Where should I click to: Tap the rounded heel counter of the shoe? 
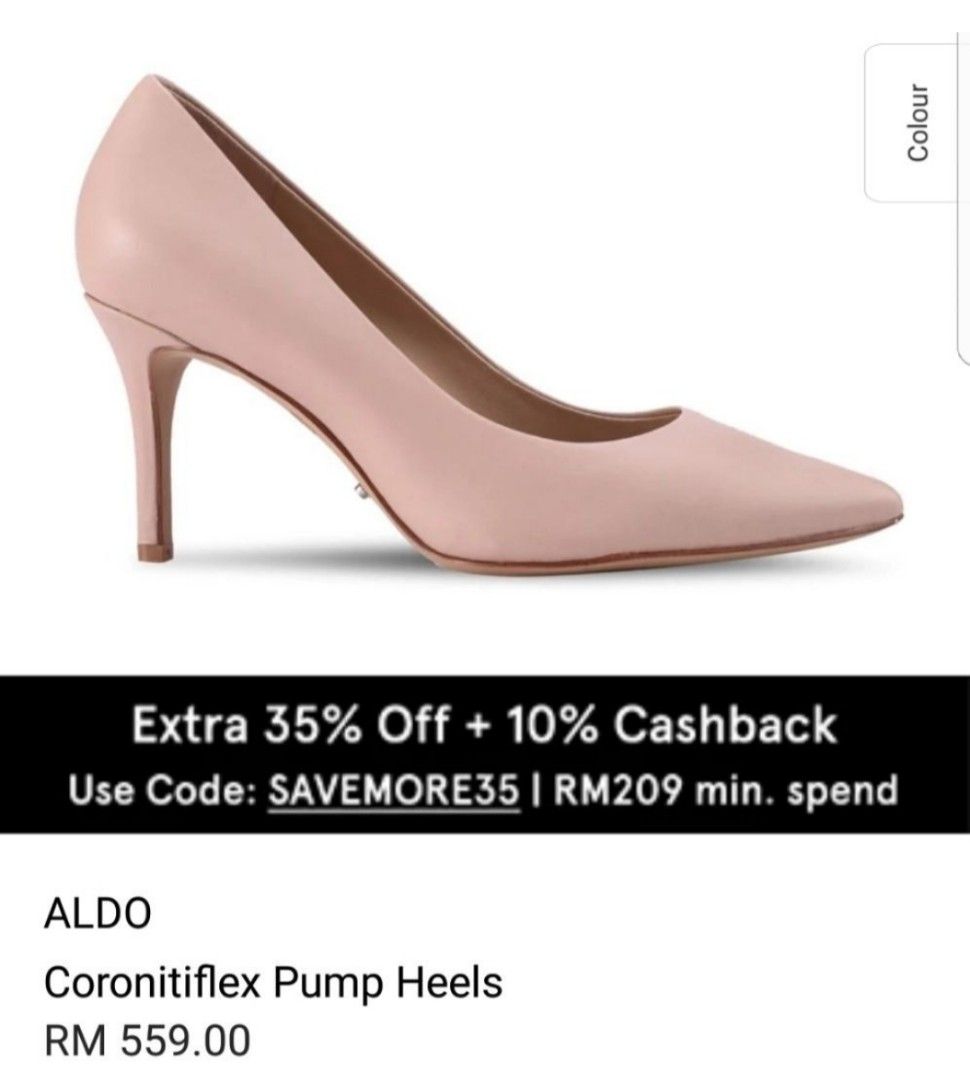pos(117,207)
